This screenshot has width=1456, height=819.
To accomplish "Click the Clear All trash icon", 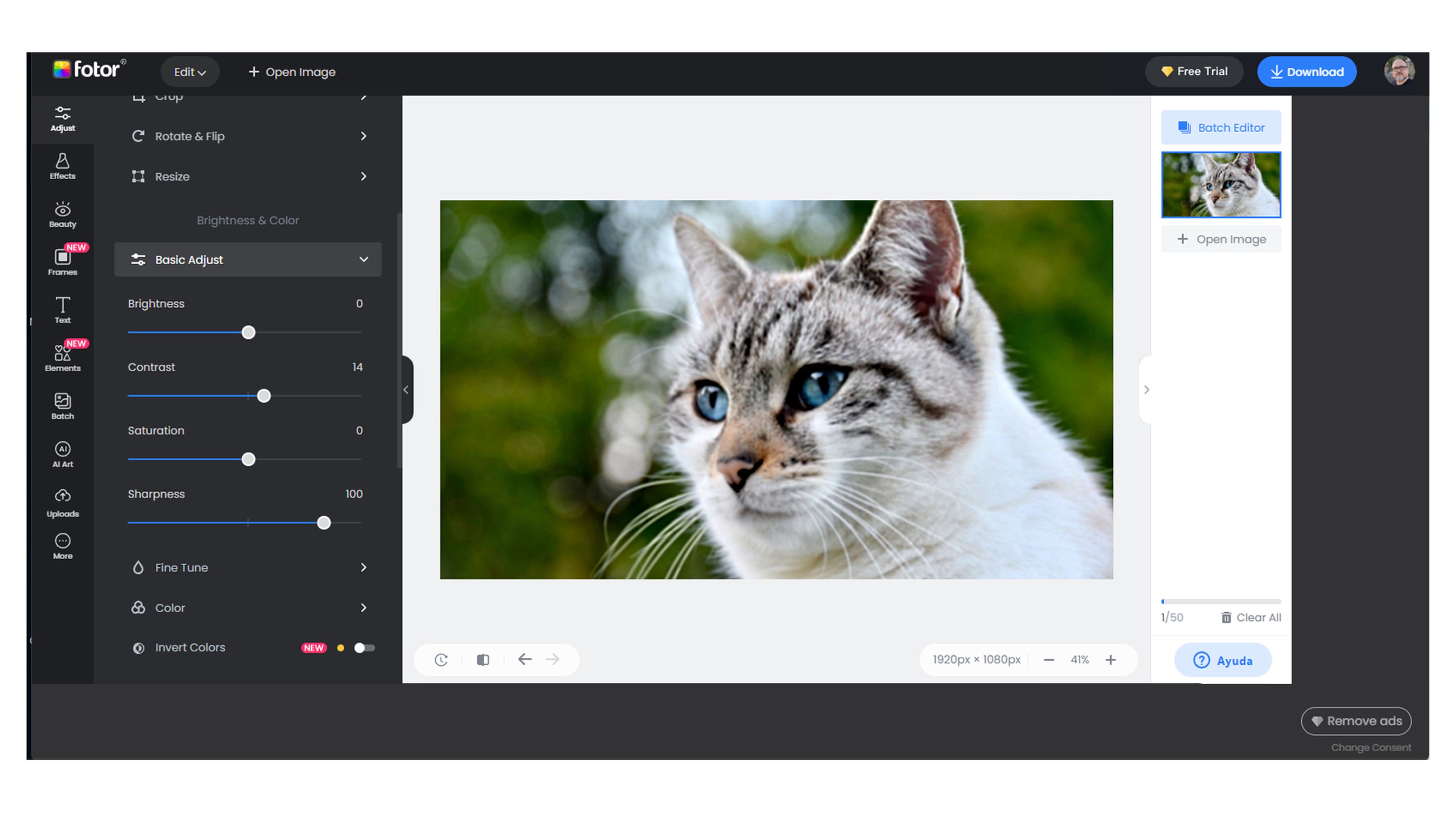I will [x=1226, y=617].
